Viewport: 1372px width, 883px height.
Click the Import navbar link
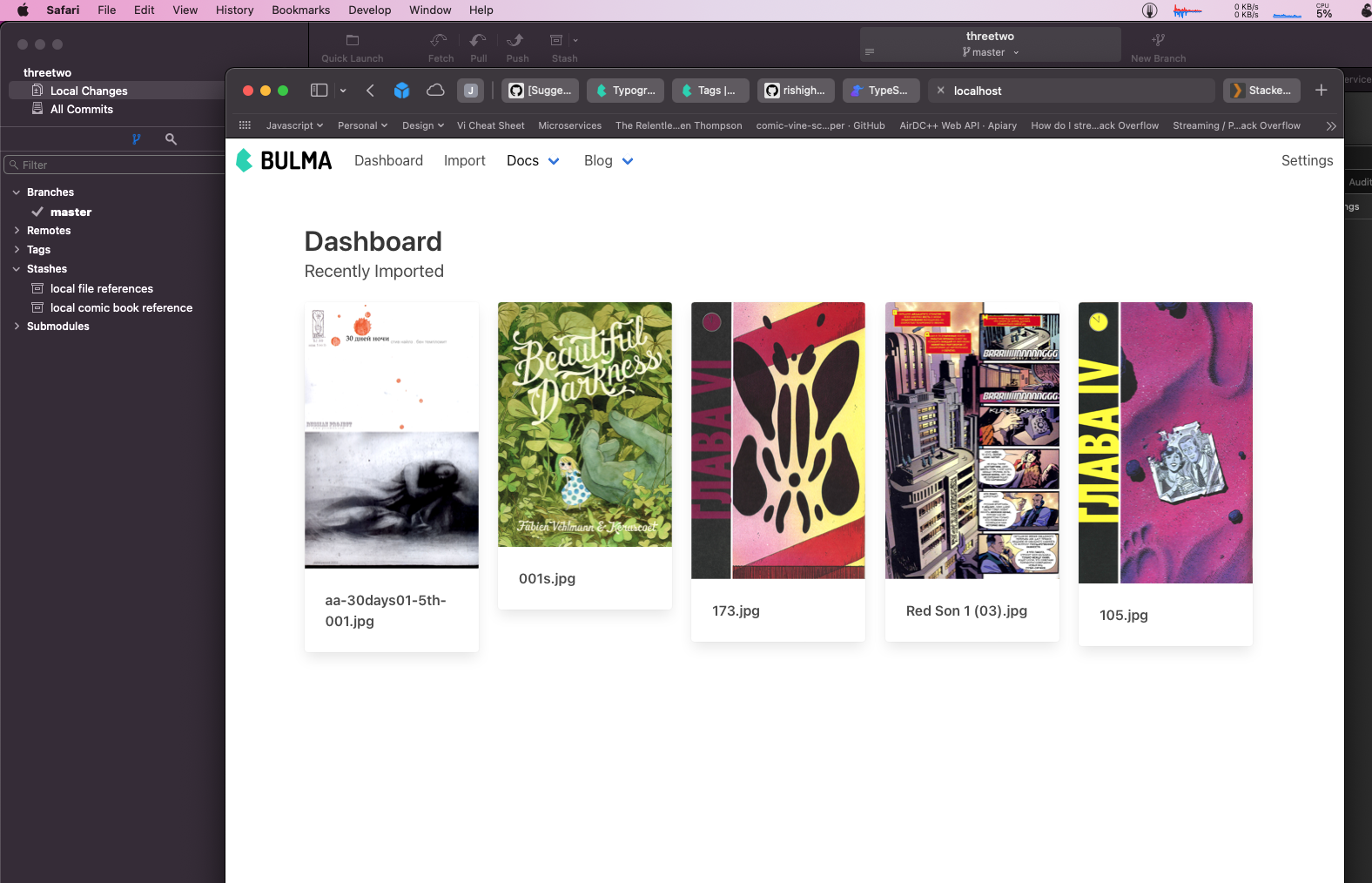tap(464, 161)
